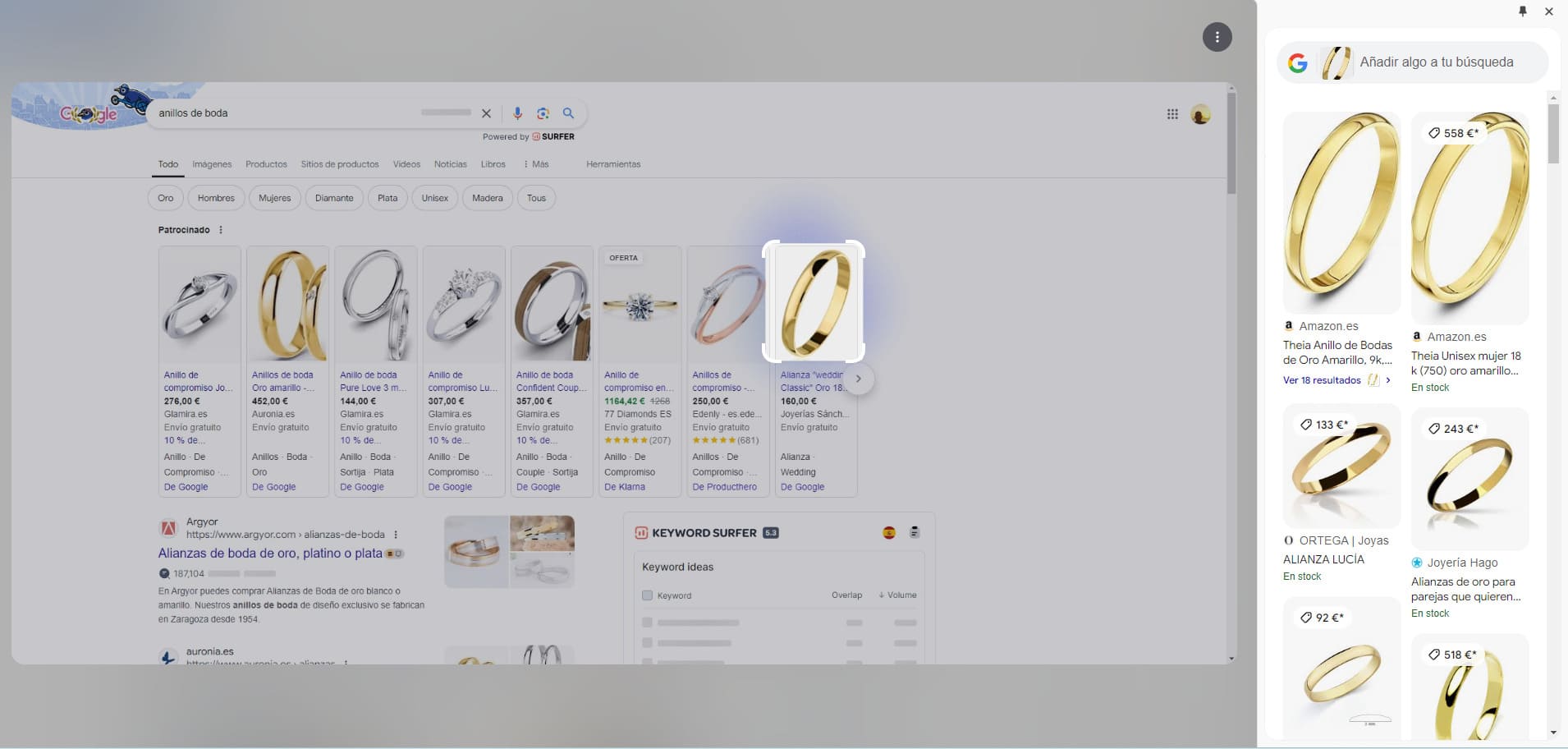Filter results by Madera chip
1568x749 pixels.
tap(487, 198)
